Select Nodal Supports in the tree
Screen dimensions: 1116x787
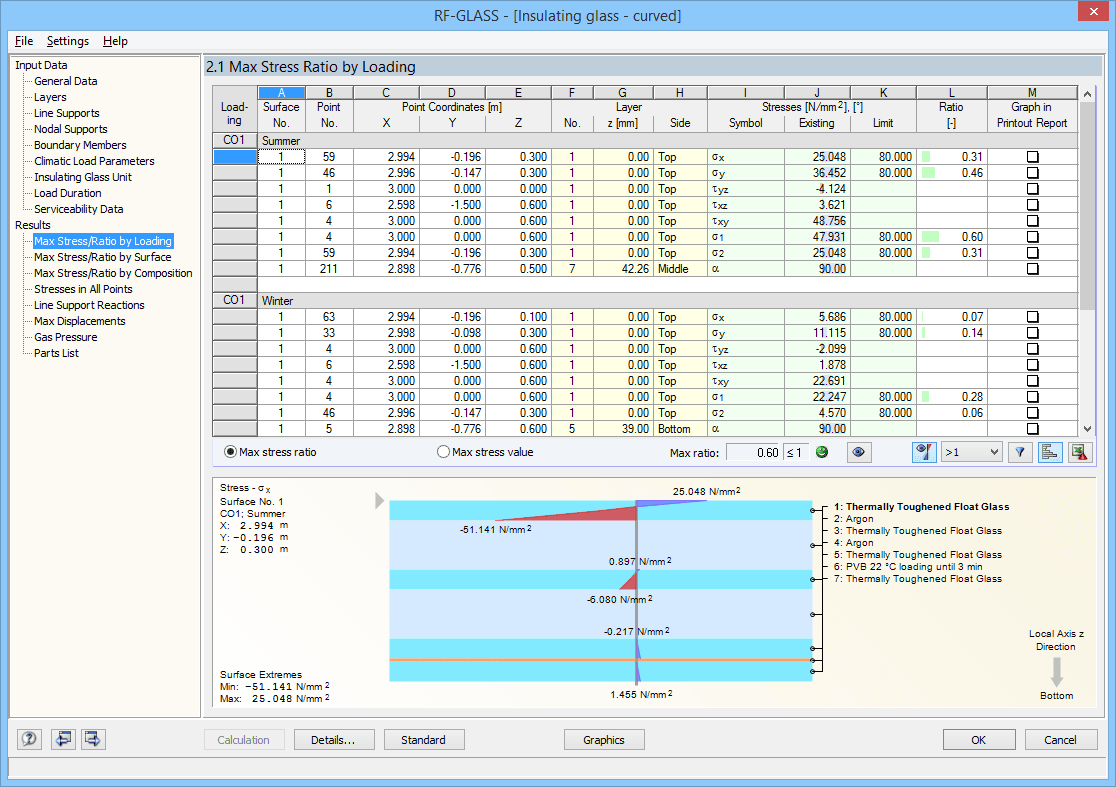(x=70, y=130)
